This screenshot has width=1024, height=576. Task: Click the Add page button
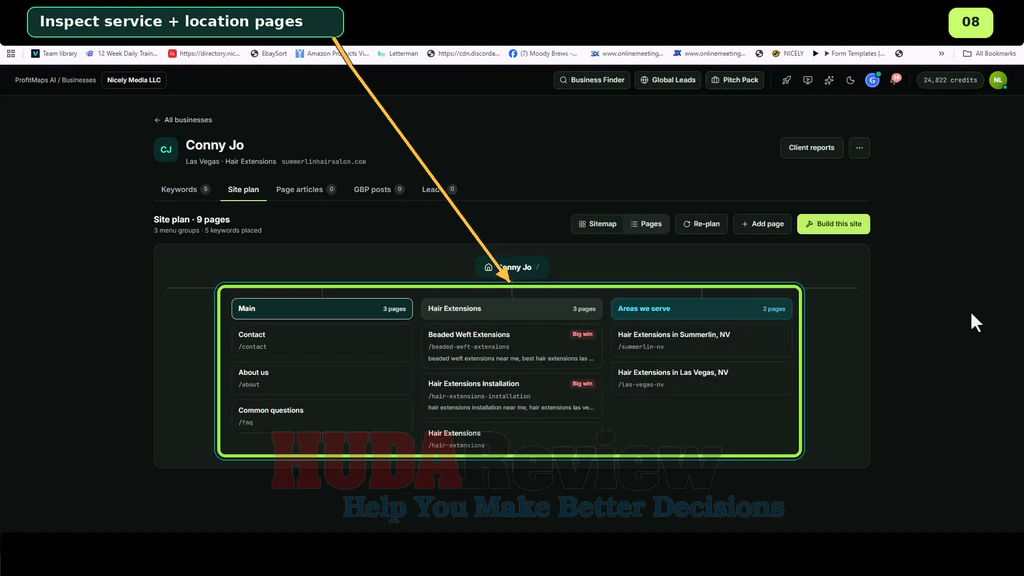[x=762, y=224]
